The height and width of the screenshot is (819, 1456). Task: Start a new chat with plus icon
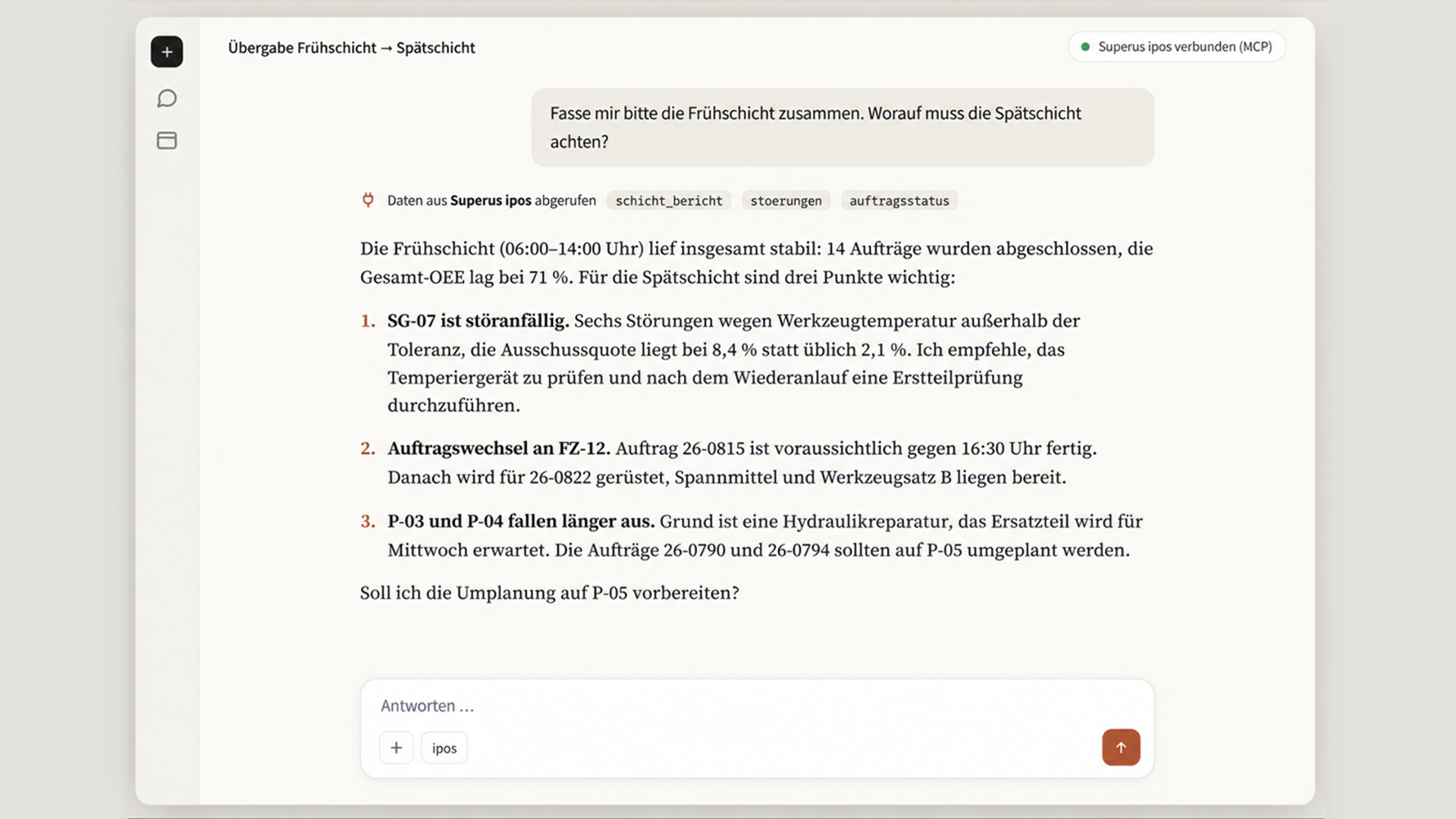click(167, 52)
